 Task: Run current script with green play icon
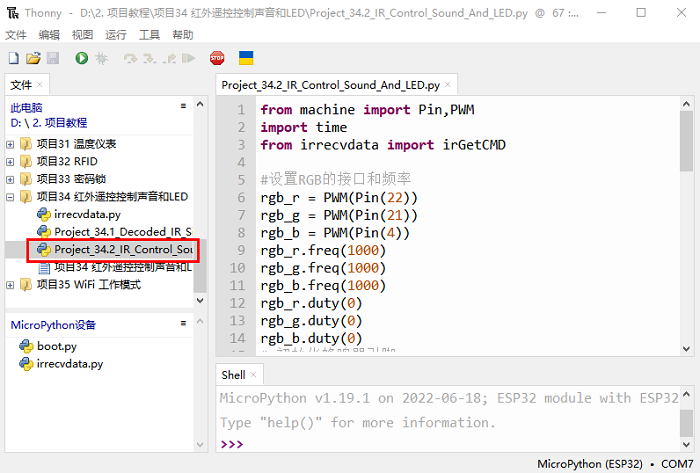pyautogui.click(x=82, y=59)
